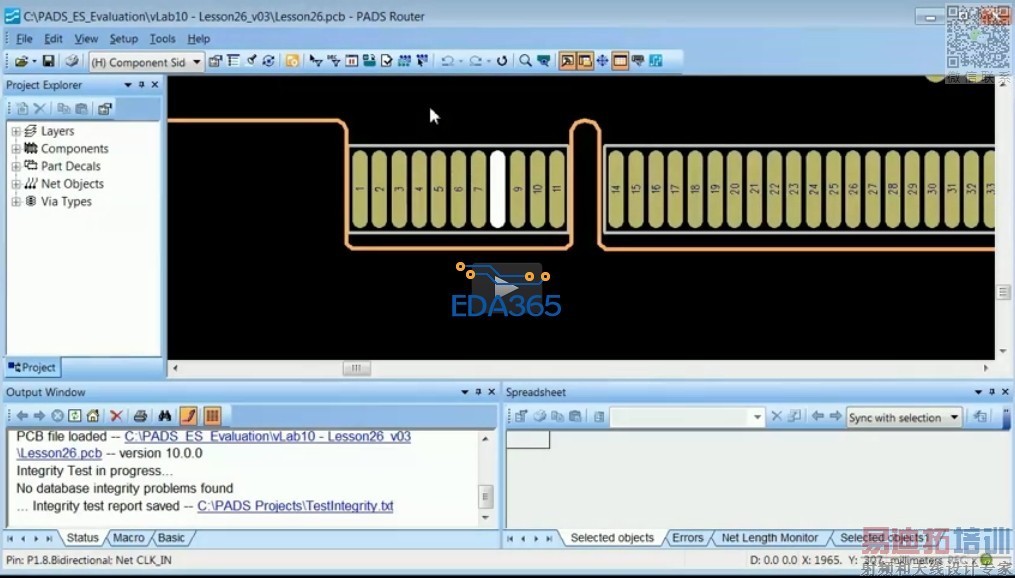The image size is (1015, 578).
Task: Click the horizontal scrollbar thumb under the canvas
Action: [356, 368]
